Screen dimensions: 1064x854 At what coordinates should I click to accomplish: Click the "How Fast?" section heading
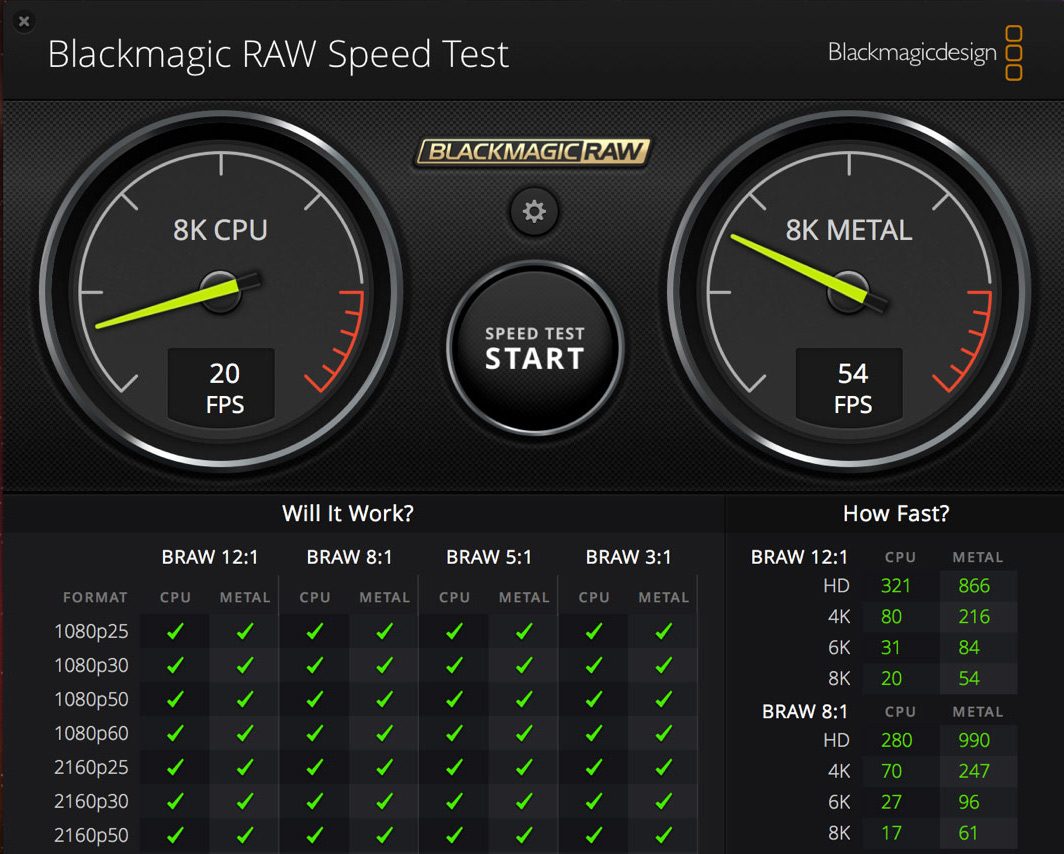click(896, 513)
